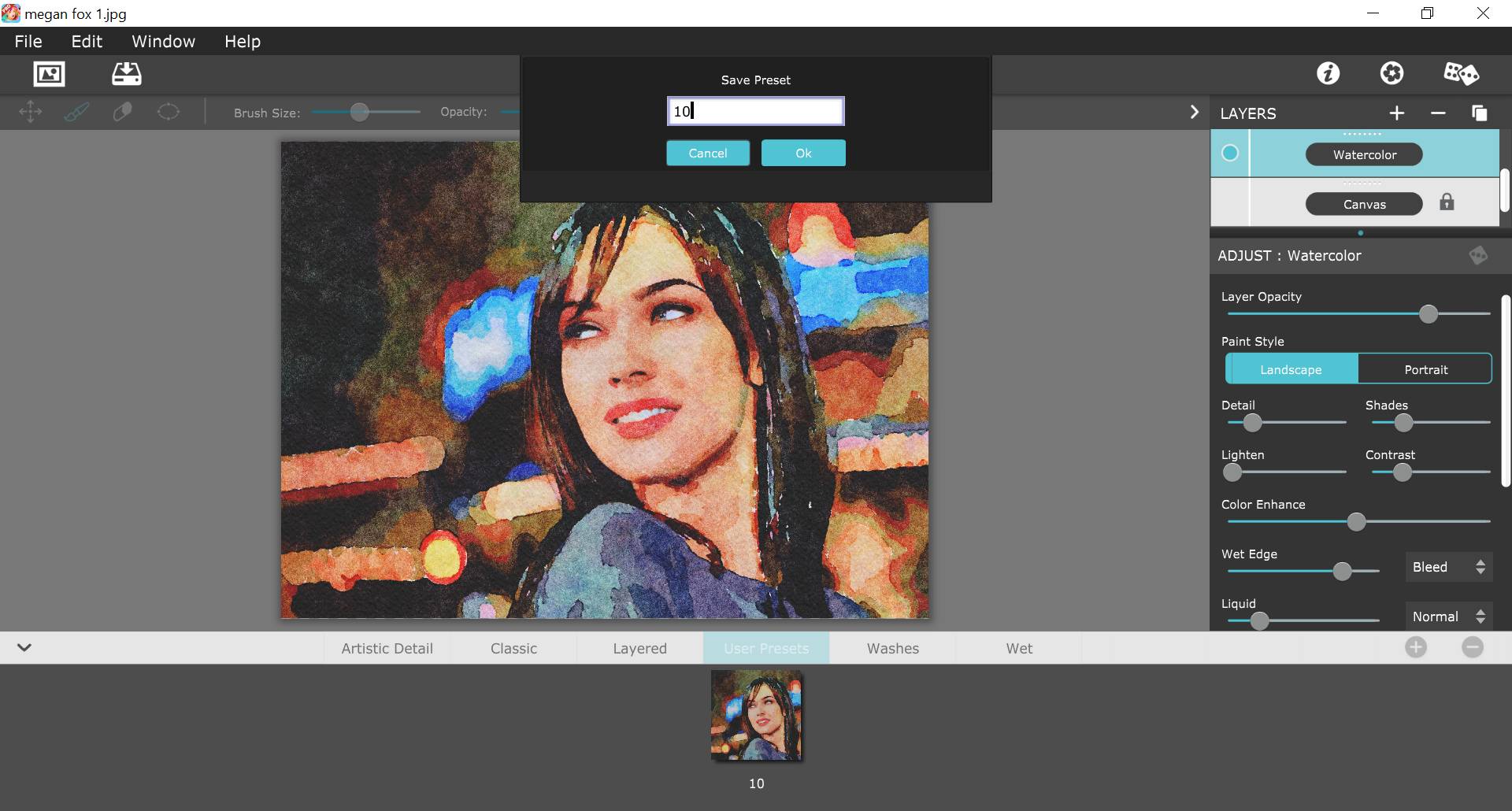Click the "LAYERS" panel heading

[1248, 113]
